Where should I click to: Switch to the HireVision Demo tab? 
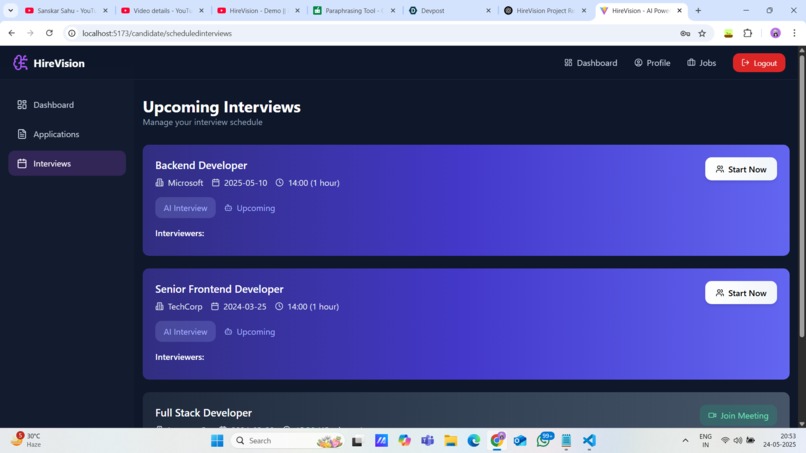[x=259, y=10]
